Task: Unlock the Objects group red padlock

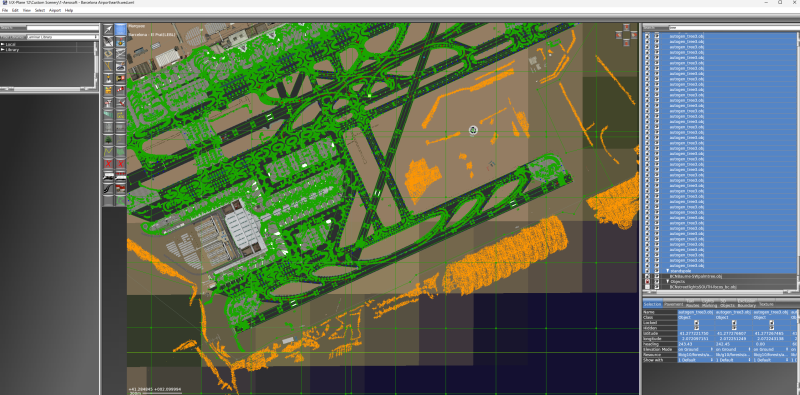Action: 647,282
